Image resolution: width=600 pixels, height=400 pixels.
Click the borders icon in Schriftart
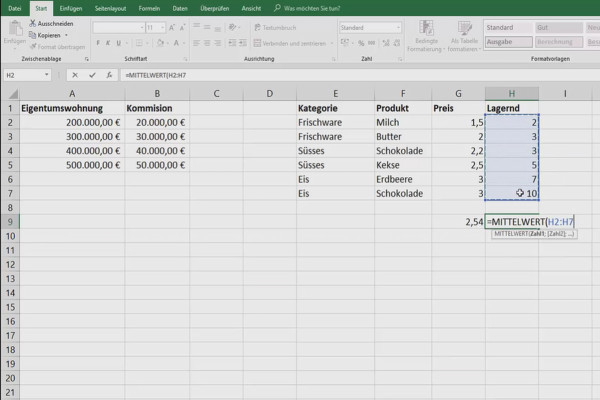point(139,43)
